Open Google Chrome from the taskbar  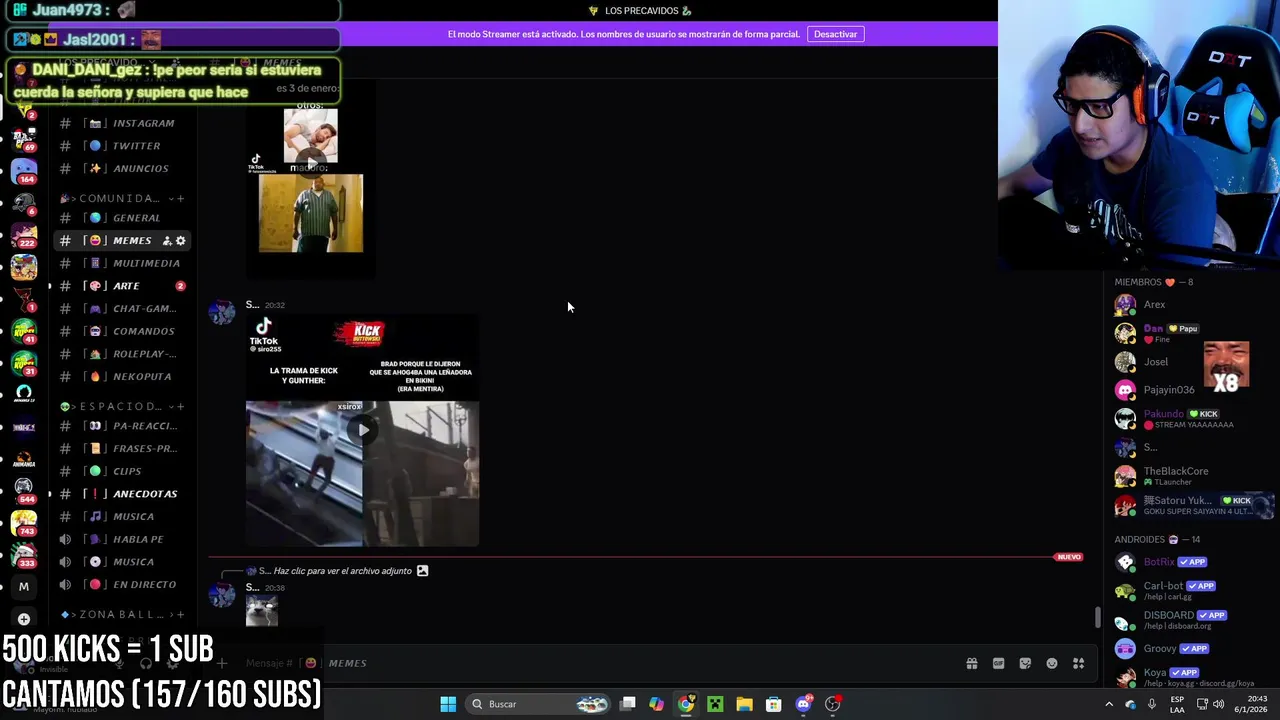(686, 704)
